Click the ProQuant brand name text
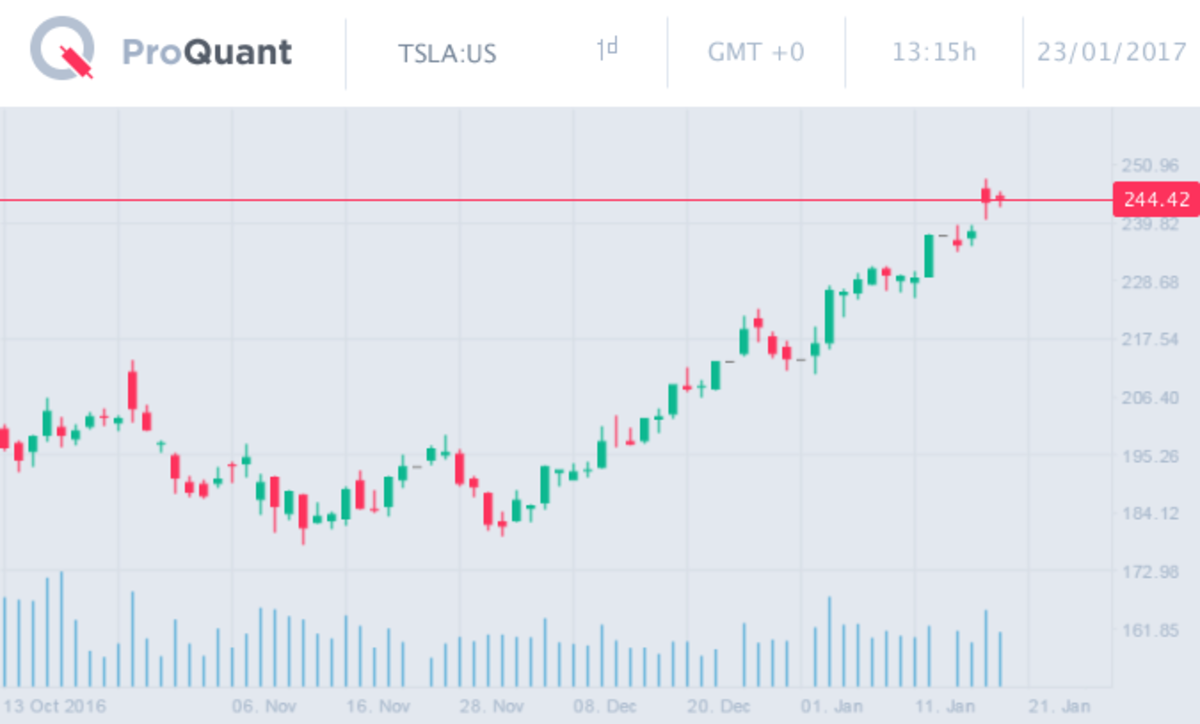 click(207, 52)
